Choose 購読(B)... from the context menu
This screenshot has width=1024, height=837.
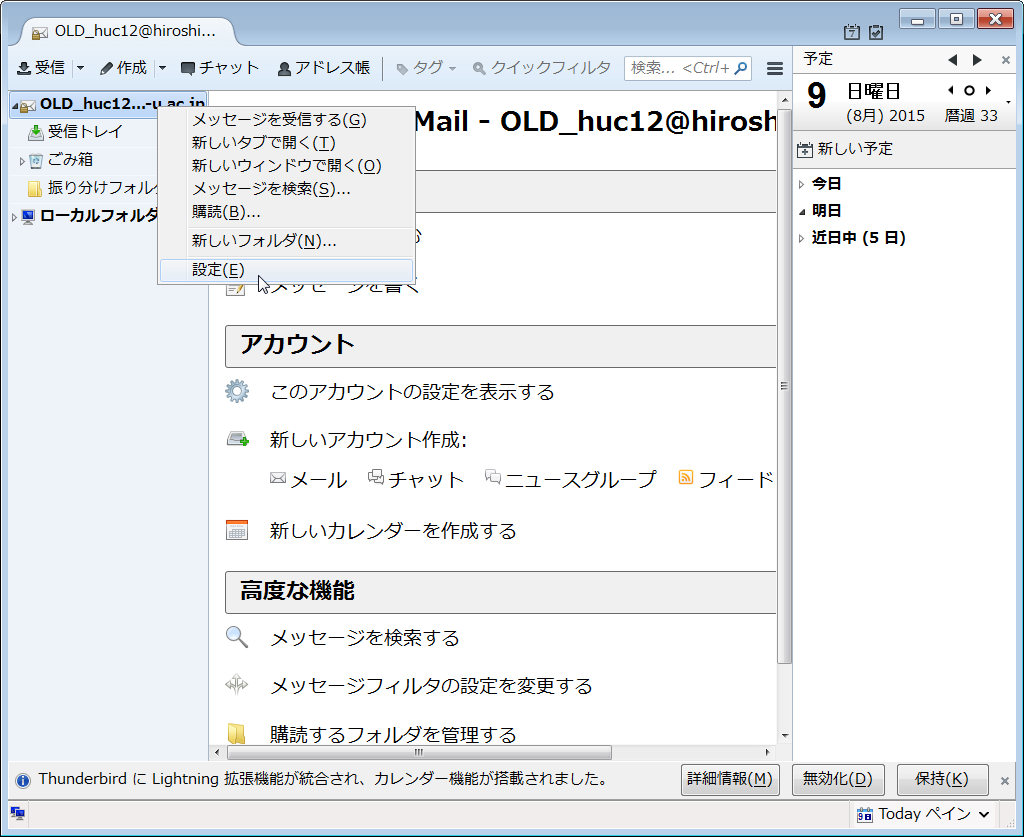(x=286, y=212)
